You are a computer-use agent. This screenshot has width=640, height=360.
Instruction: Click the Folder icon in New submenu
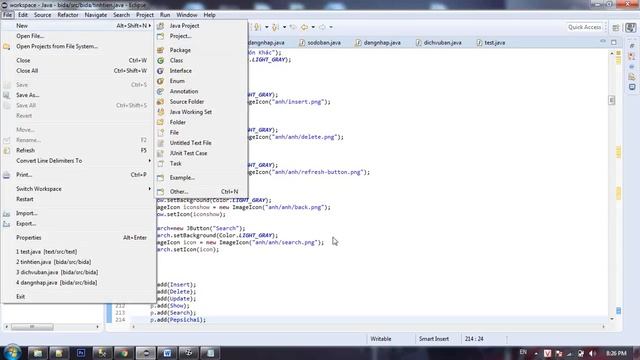click(x=160, y=122)
